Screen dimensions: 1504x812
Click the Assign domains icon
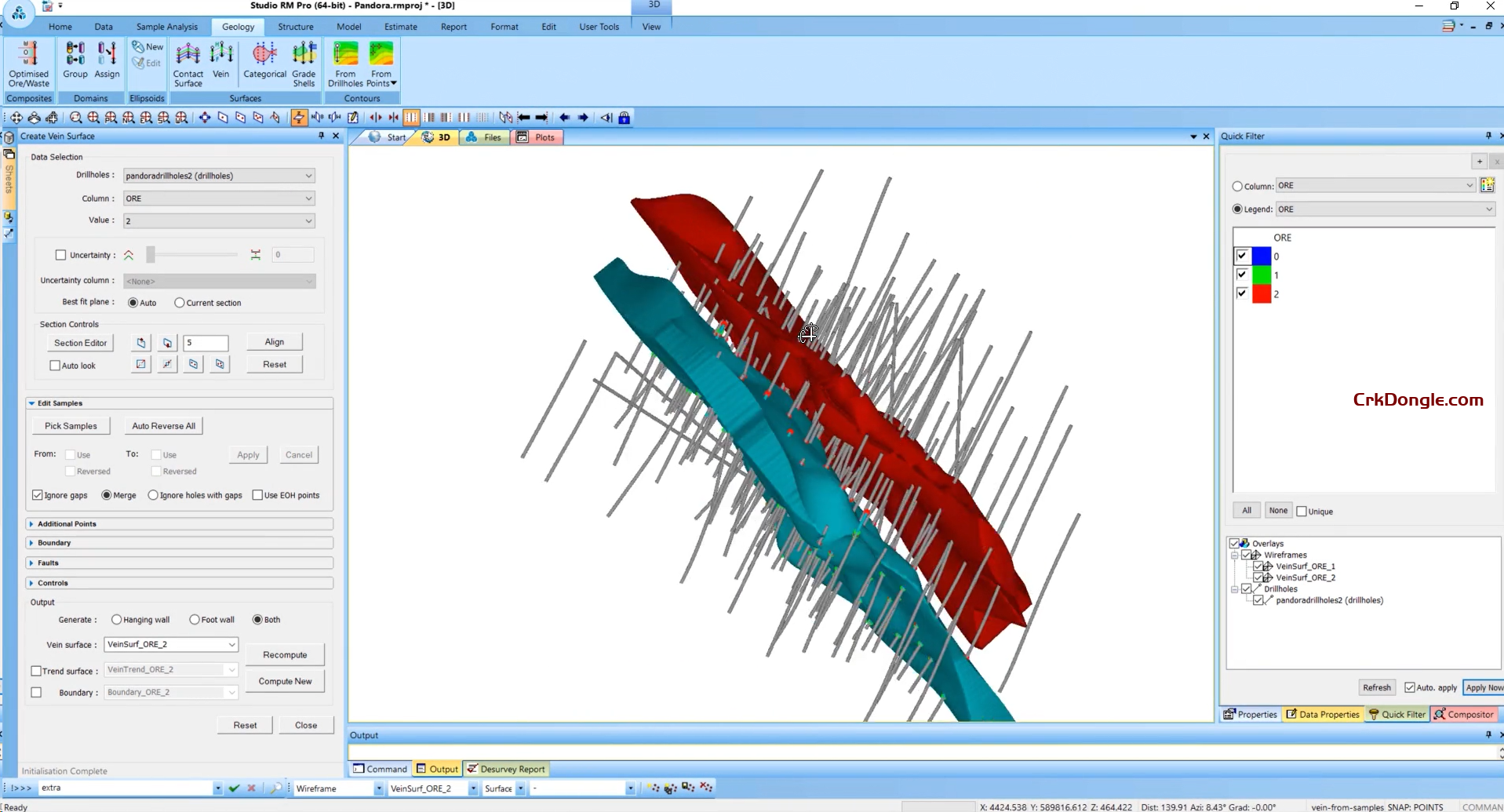(x=107, y=60)
